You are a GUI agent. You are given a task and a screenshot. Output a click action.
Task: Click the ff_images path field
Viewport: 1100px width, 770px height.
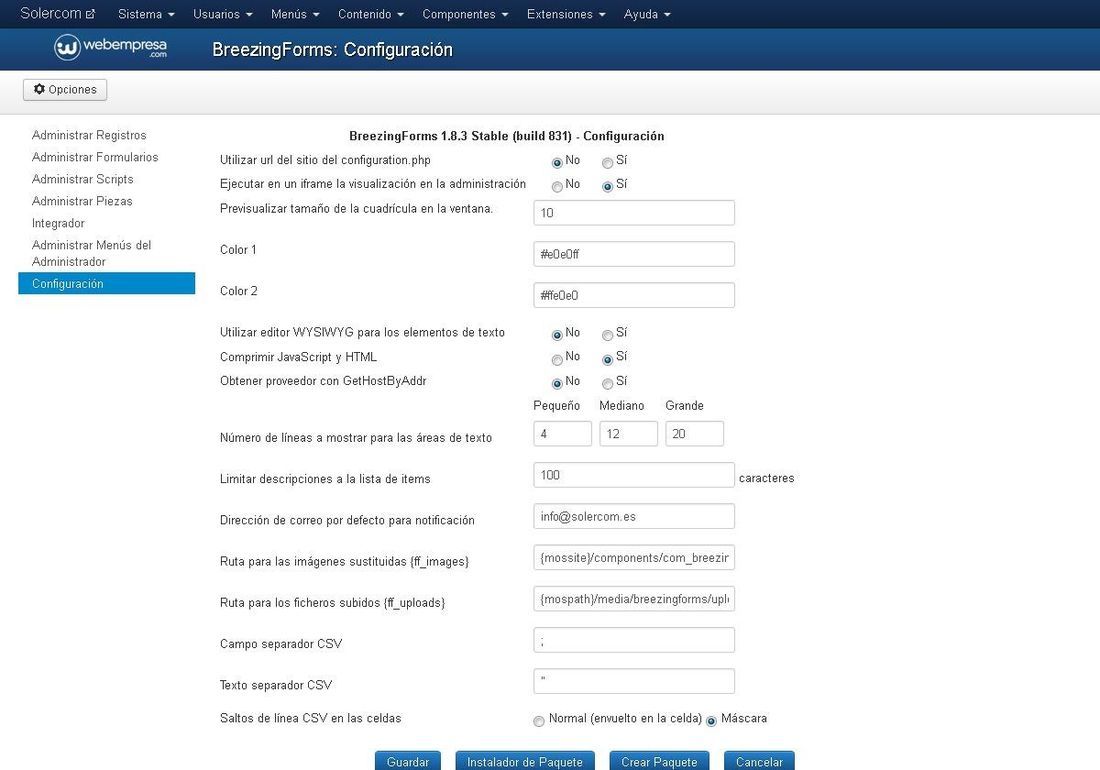(x=634, y=558)
